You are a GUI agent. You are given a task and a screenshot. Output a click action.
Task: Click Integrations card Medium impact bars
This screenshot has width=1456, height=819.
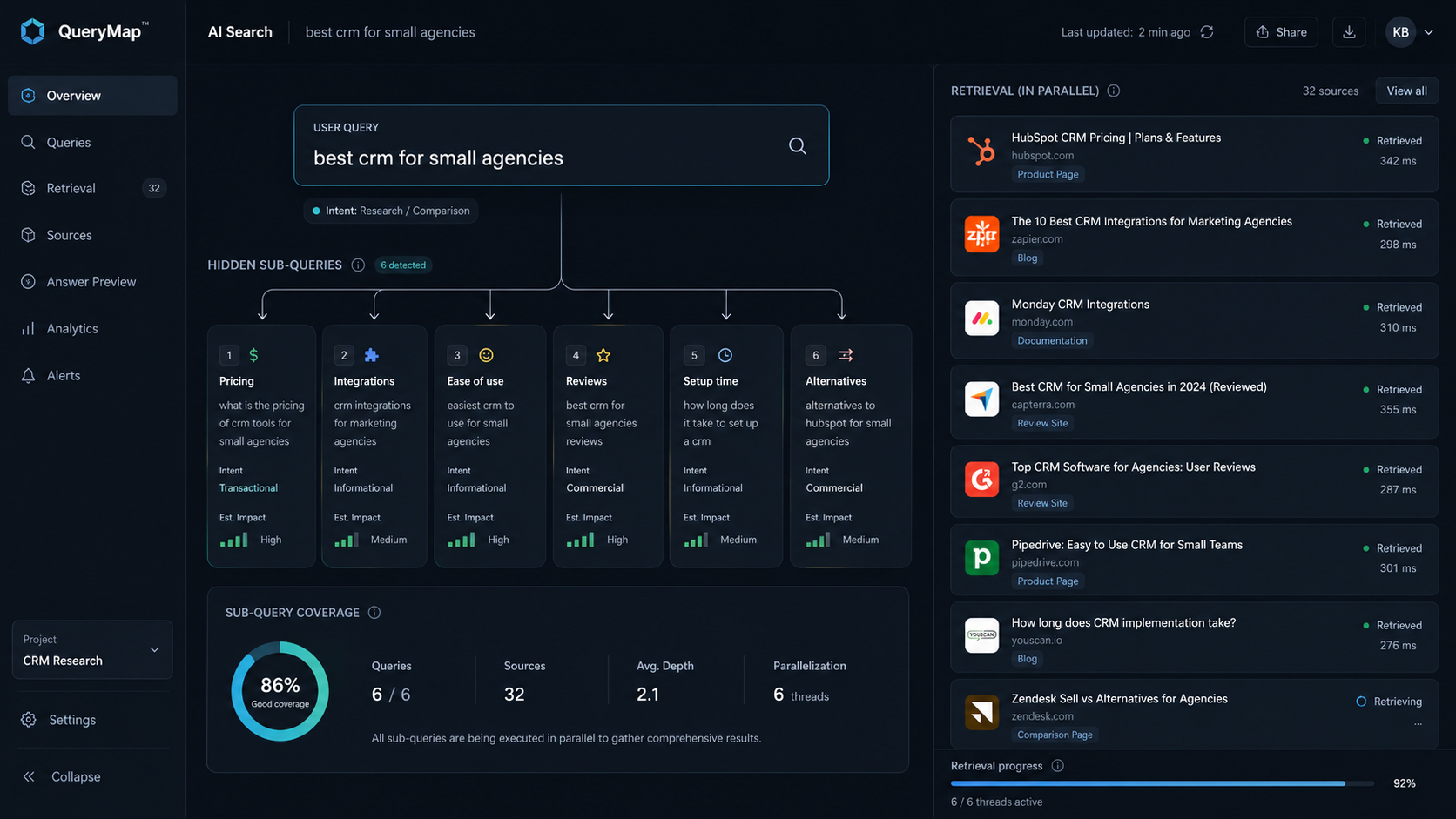(x=347, y=540)
